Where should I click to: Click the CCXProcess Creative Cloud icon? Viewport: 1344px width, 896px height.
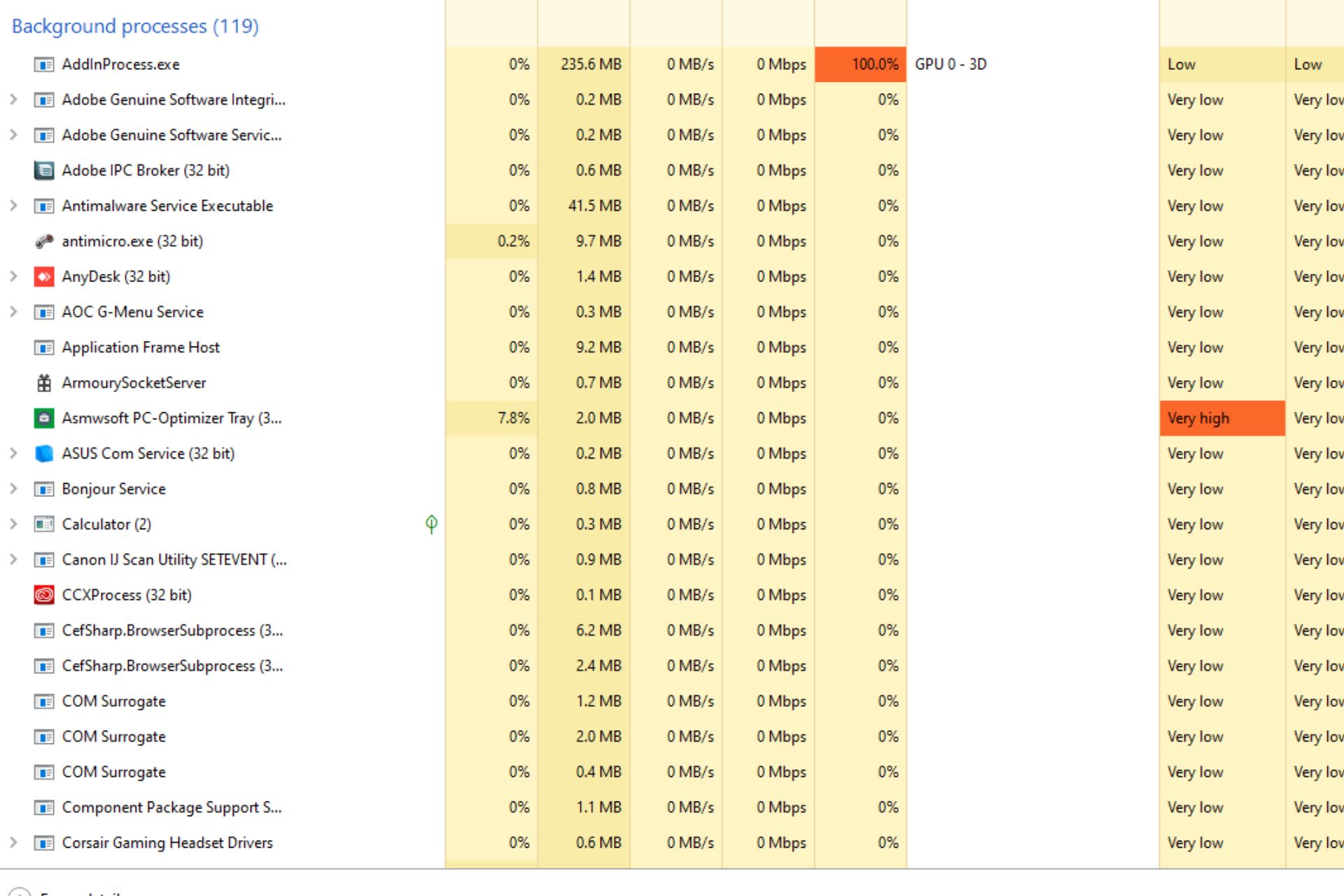point(43,595)
